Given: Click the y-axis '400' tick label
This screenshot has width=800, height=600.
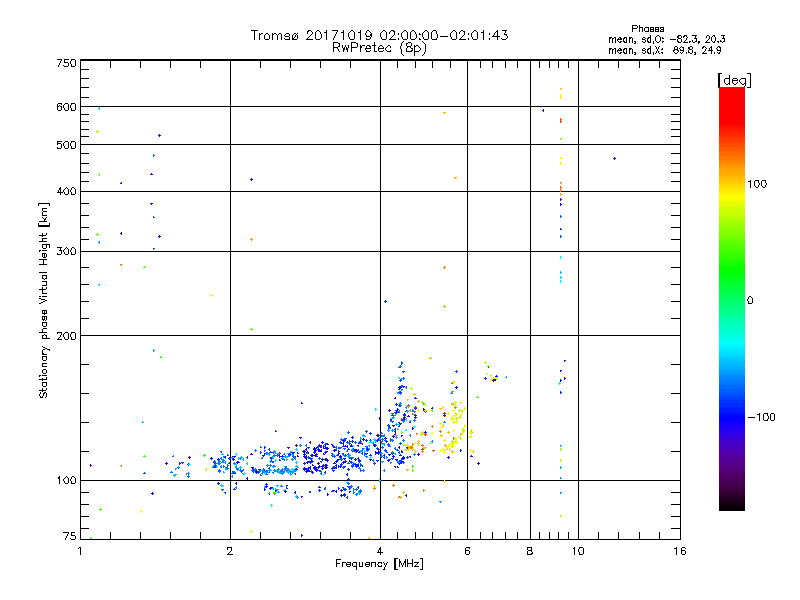Looking at the screenshot, I should (66, 191).
